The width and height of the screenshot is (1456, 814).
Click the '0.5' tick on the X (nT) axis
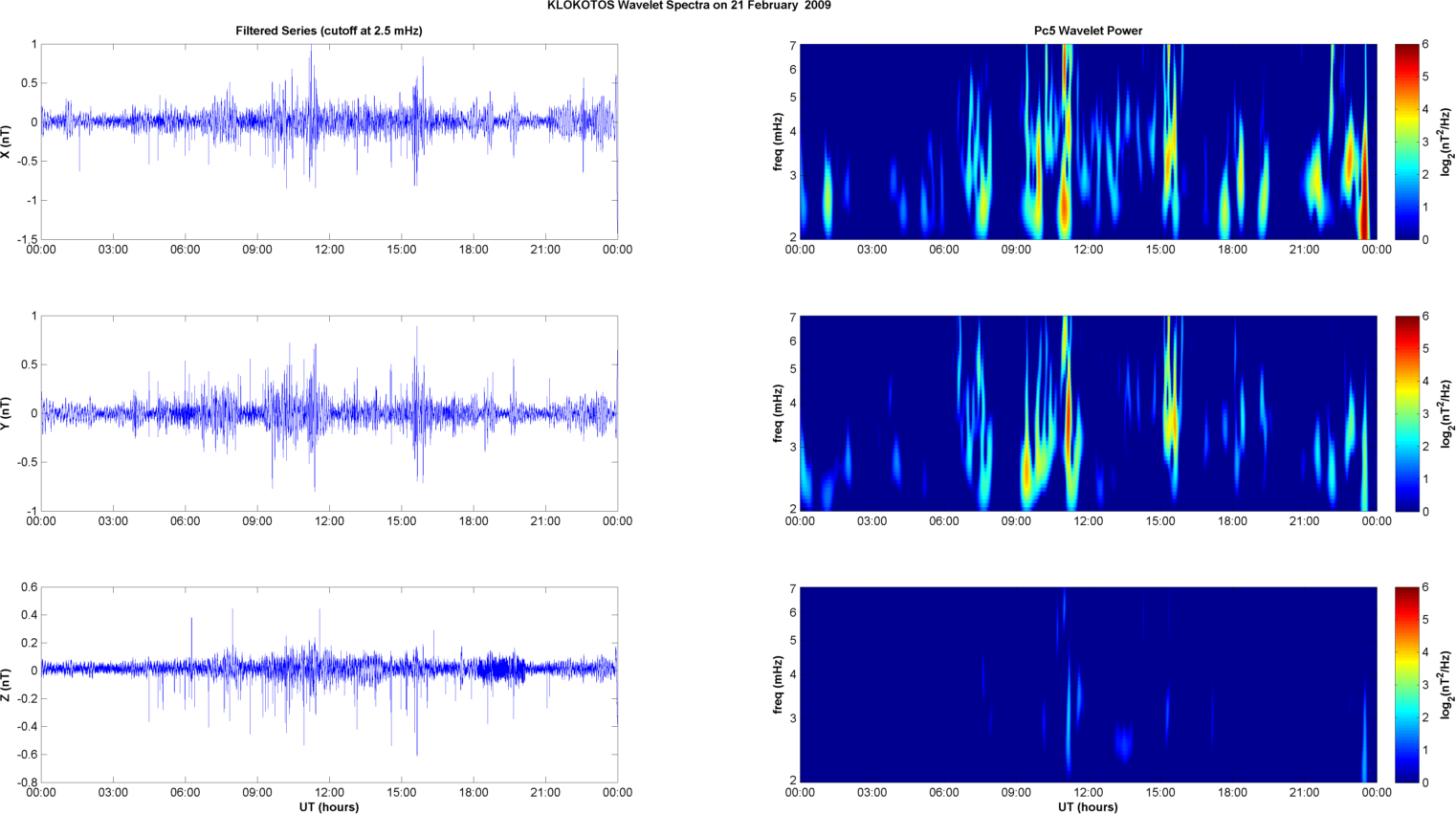coord(30,83)
